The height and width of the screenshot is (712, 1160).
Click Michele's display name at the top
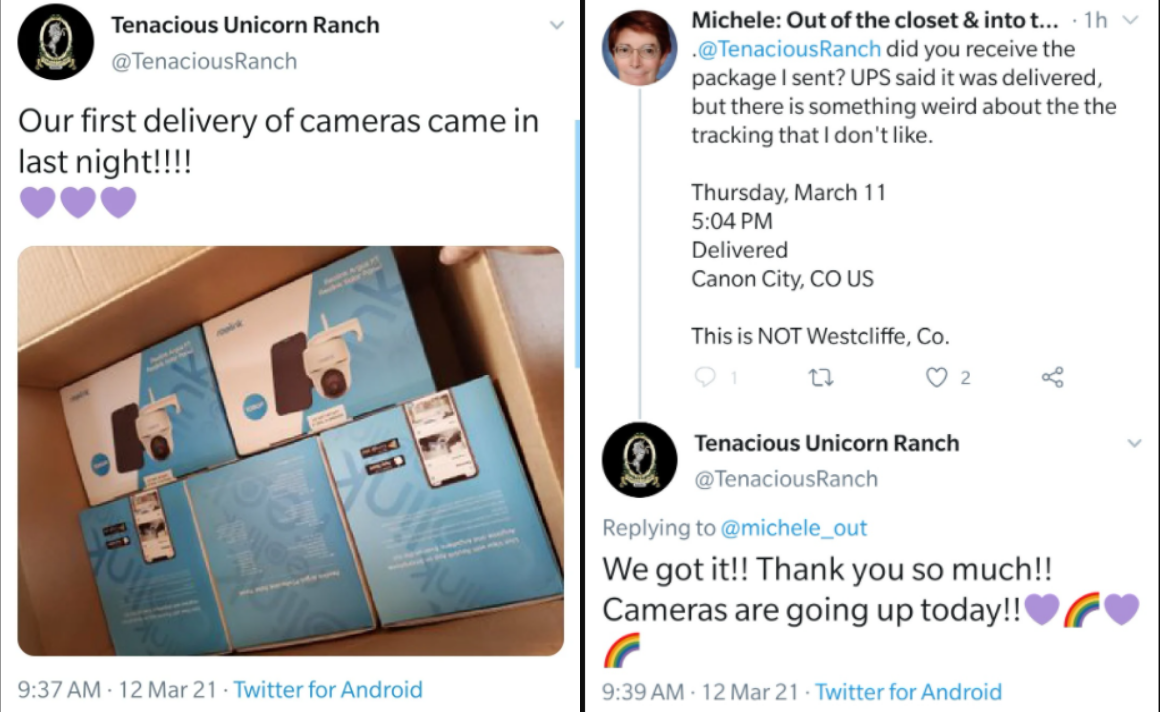tap(875, 20)
